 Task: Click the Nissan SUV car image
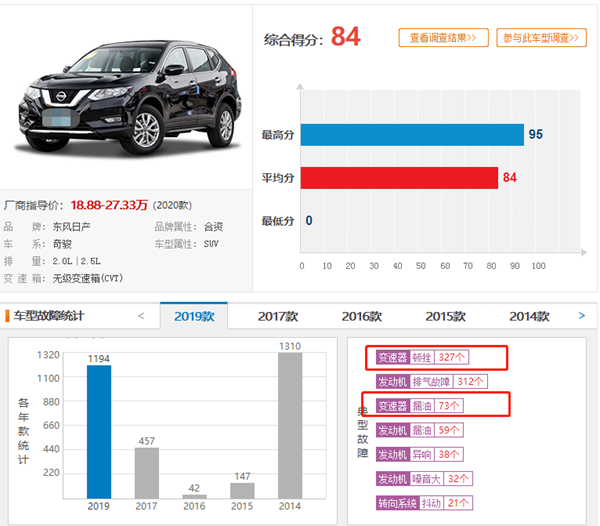pos(129,98)
